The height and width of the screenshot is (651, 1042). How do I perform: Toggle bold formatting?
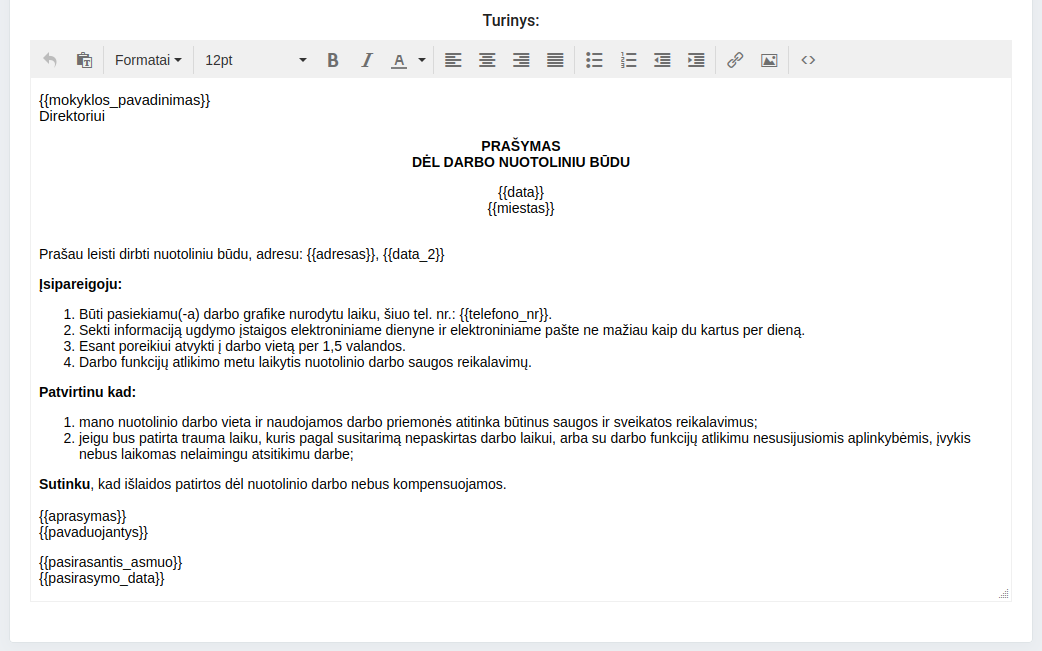(333, 60)
